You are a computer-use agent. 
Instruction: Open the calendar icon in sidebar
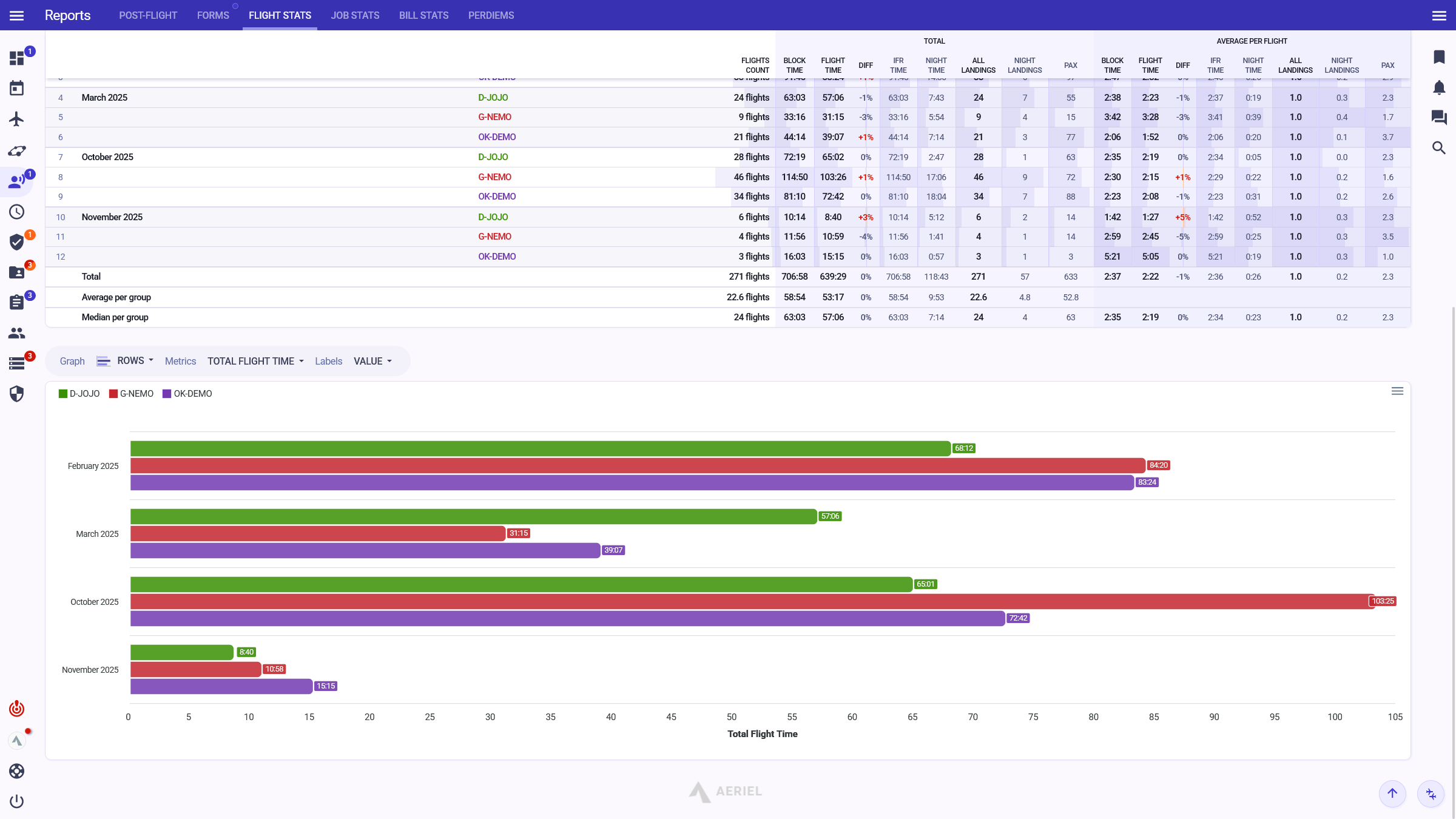(x=17, y=89)
